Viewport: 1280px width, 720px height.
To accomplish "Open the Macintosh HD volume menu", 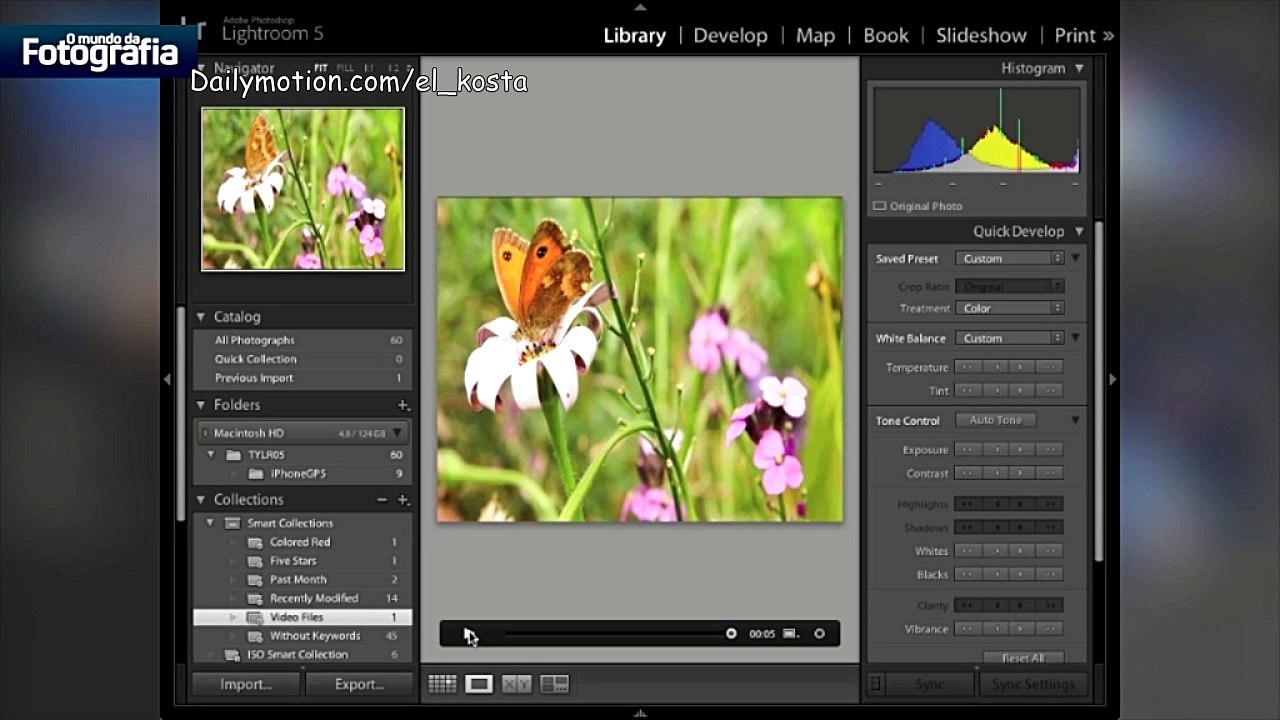I will tap(397, 433).
